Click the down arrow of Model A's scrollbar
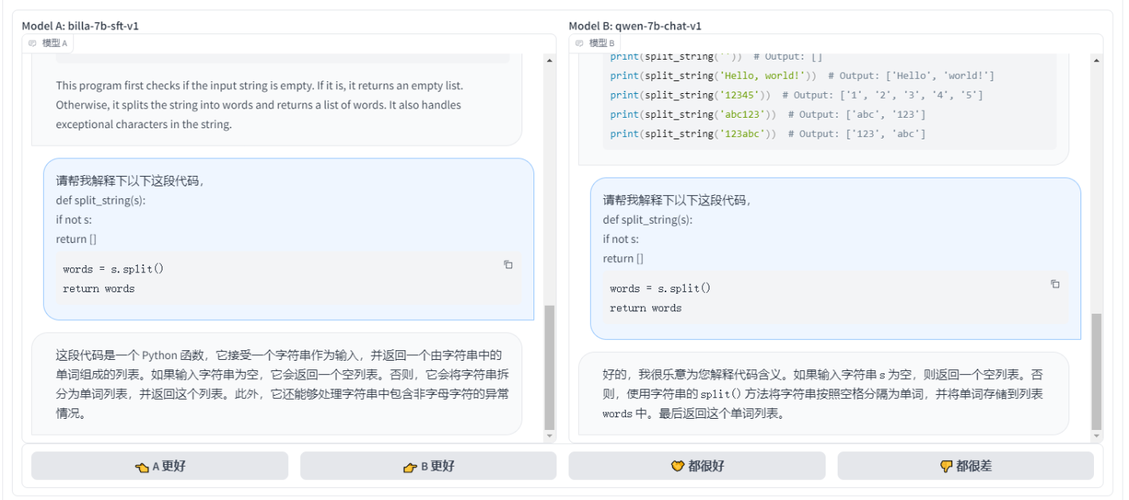 (549, 436)
